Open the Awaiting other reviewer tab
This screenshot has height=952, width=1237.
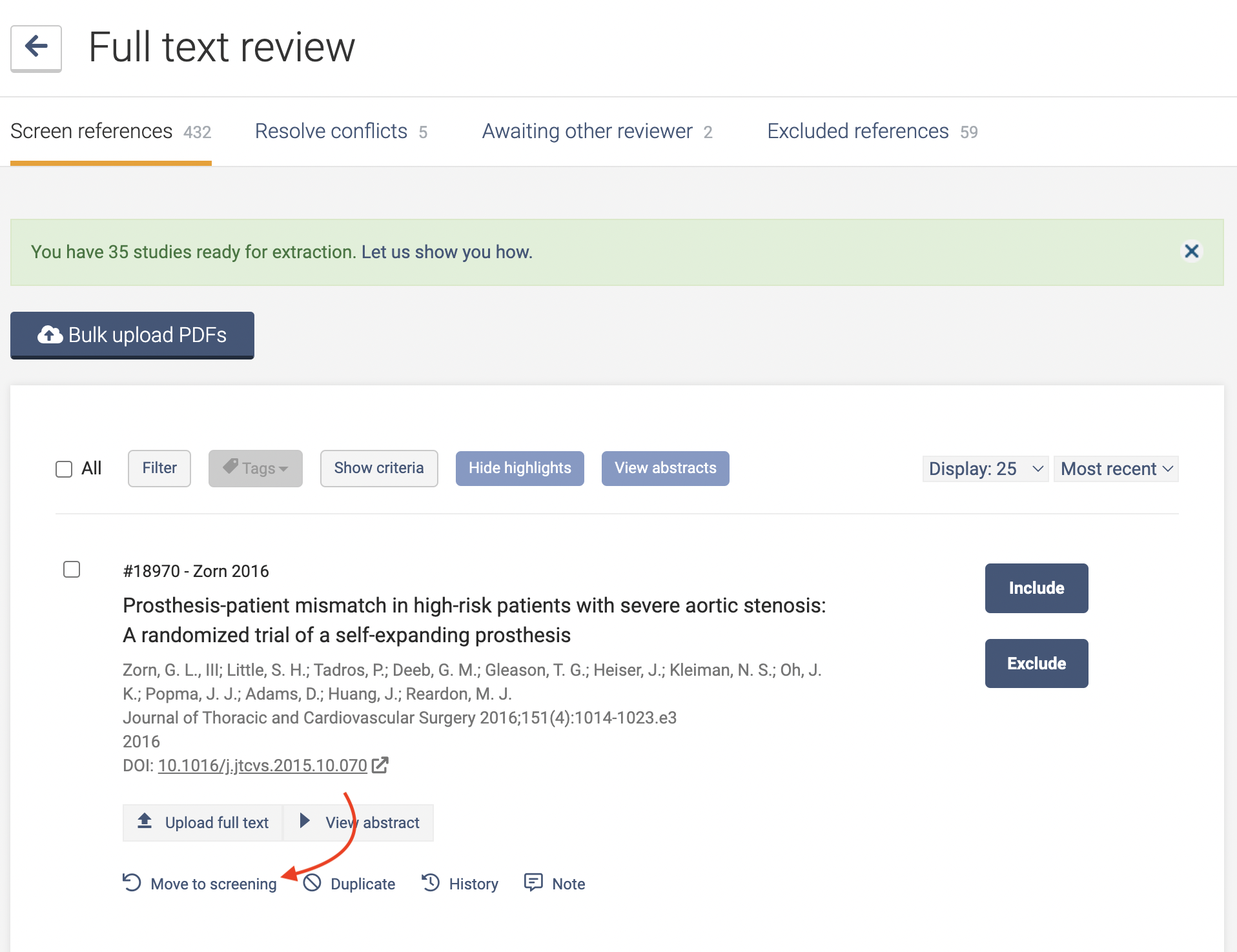598,132
